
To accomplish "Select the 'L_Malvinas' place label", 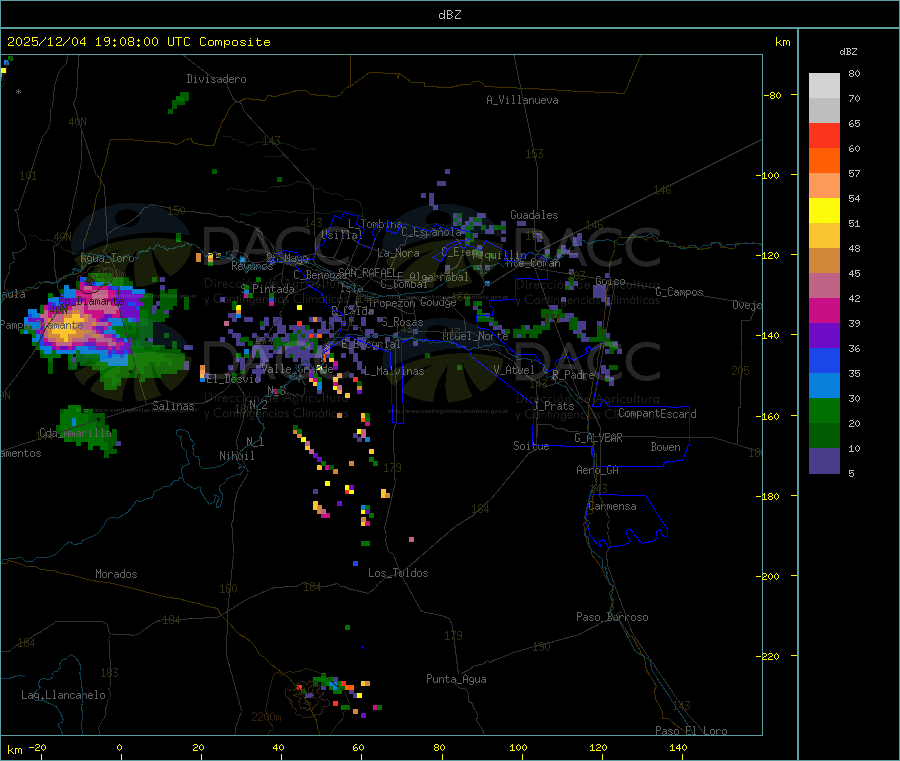I will click(x=394, y=371).
